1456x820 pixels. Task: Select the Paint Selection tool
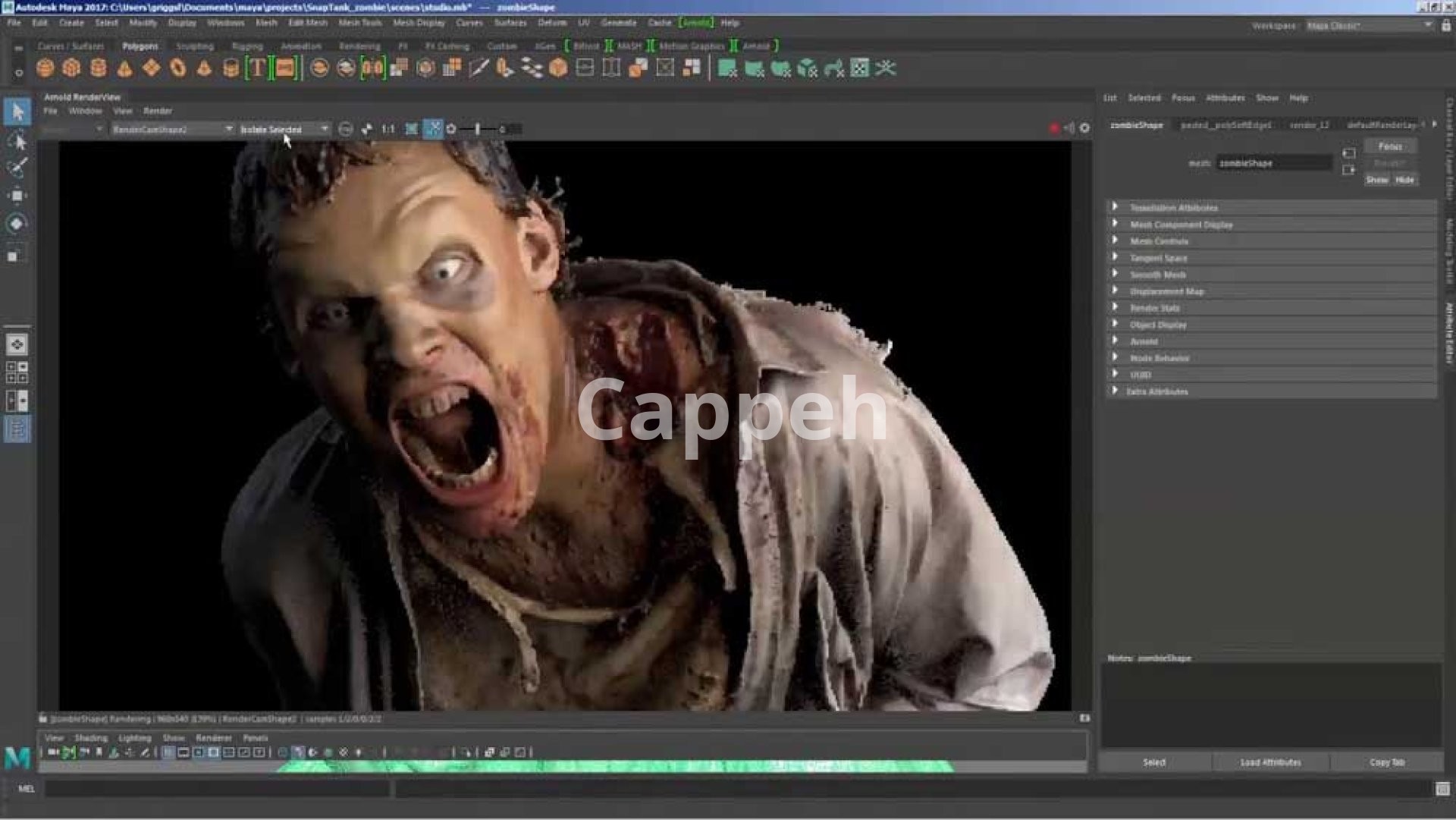click(17, 168)
